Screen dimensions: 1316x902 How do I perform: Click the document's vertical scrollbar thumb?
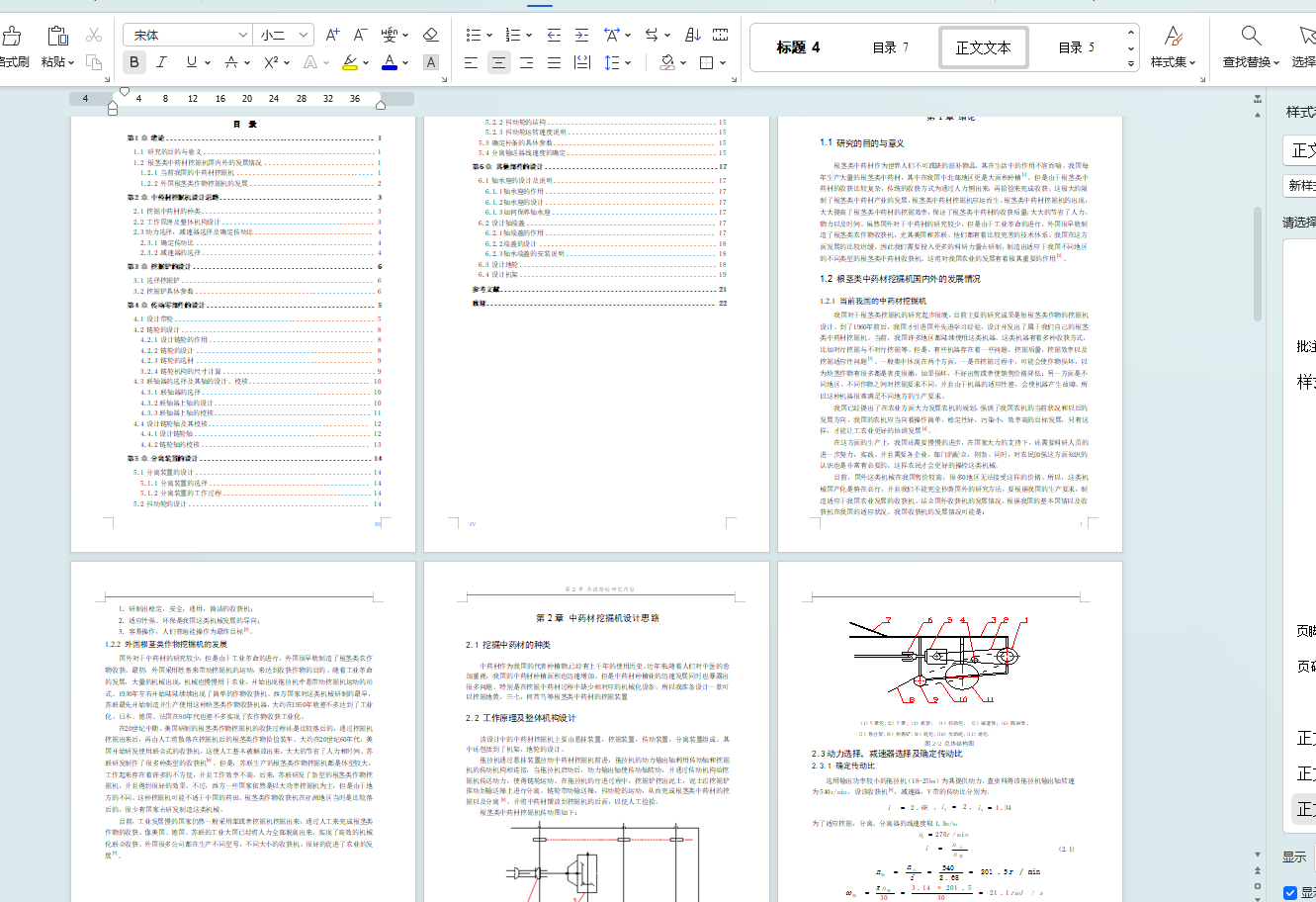1258,263
